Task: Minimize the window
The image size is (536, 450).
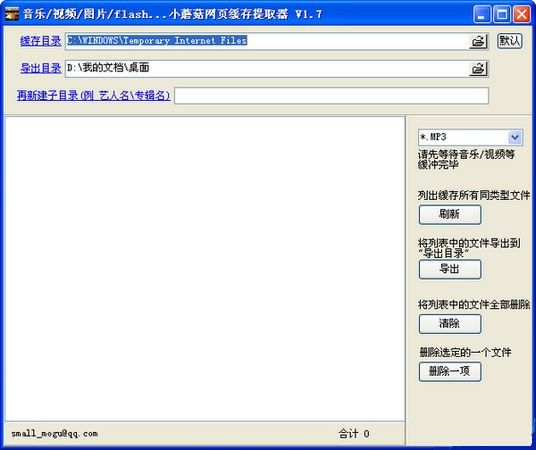Action: (482, 15)
